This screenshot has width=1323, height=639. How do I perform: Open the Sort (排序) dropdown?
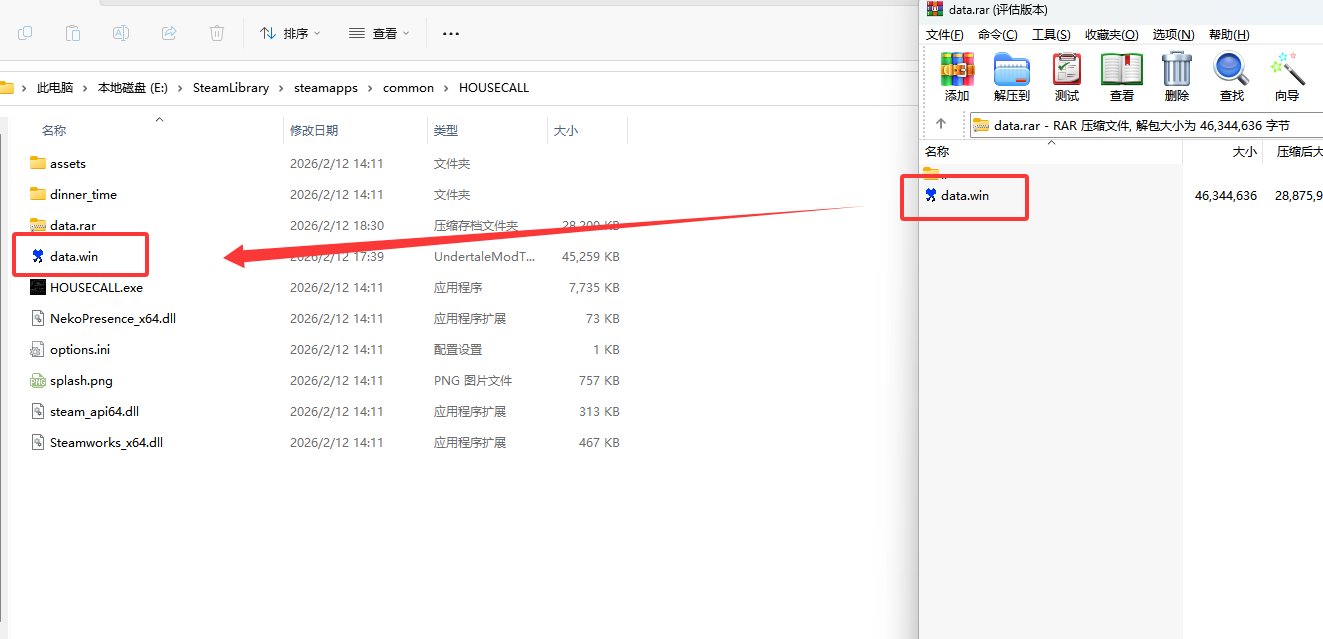click(x=290, y=33)
